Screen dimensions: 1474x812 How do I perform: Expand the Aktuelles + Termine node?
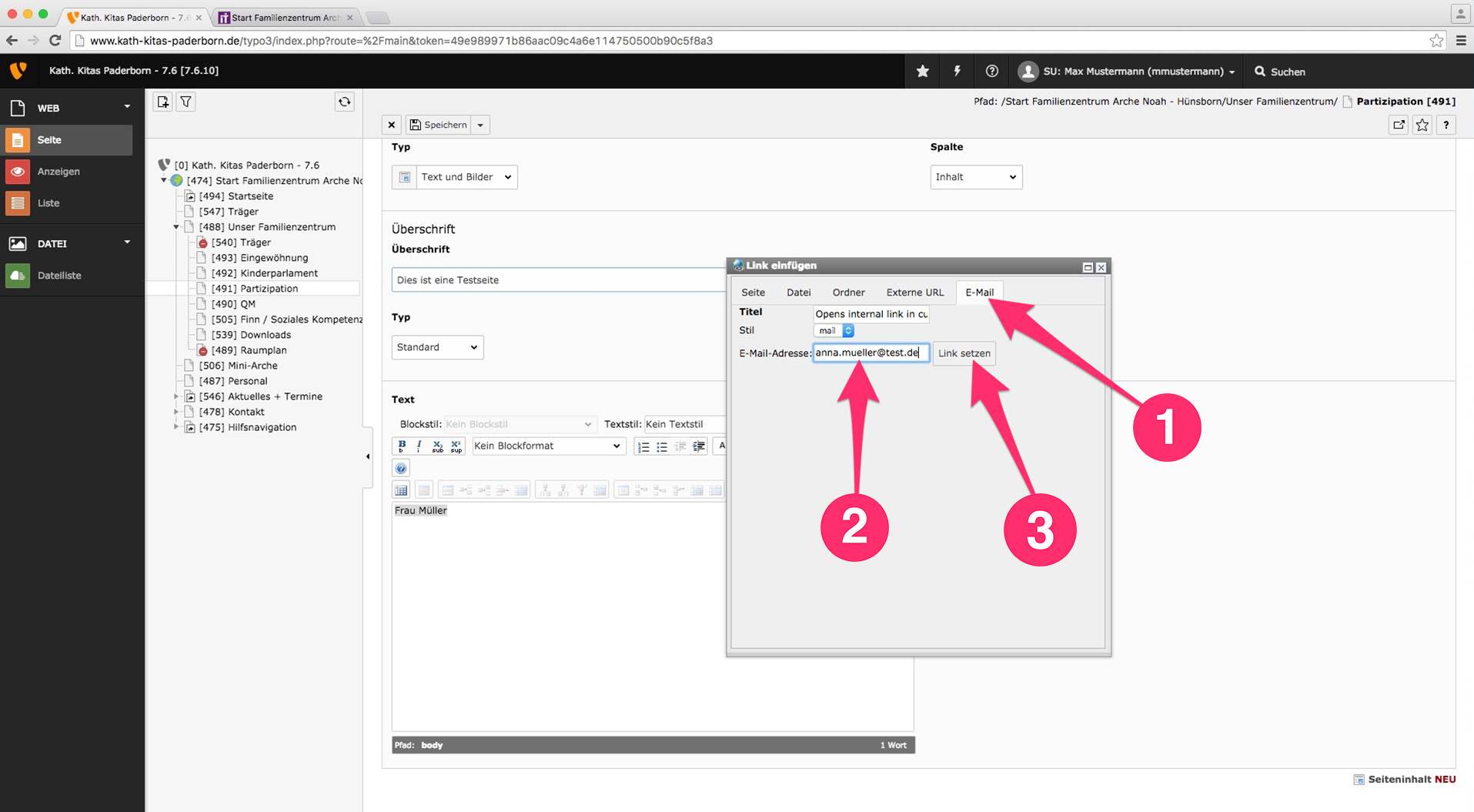point(176,396)
